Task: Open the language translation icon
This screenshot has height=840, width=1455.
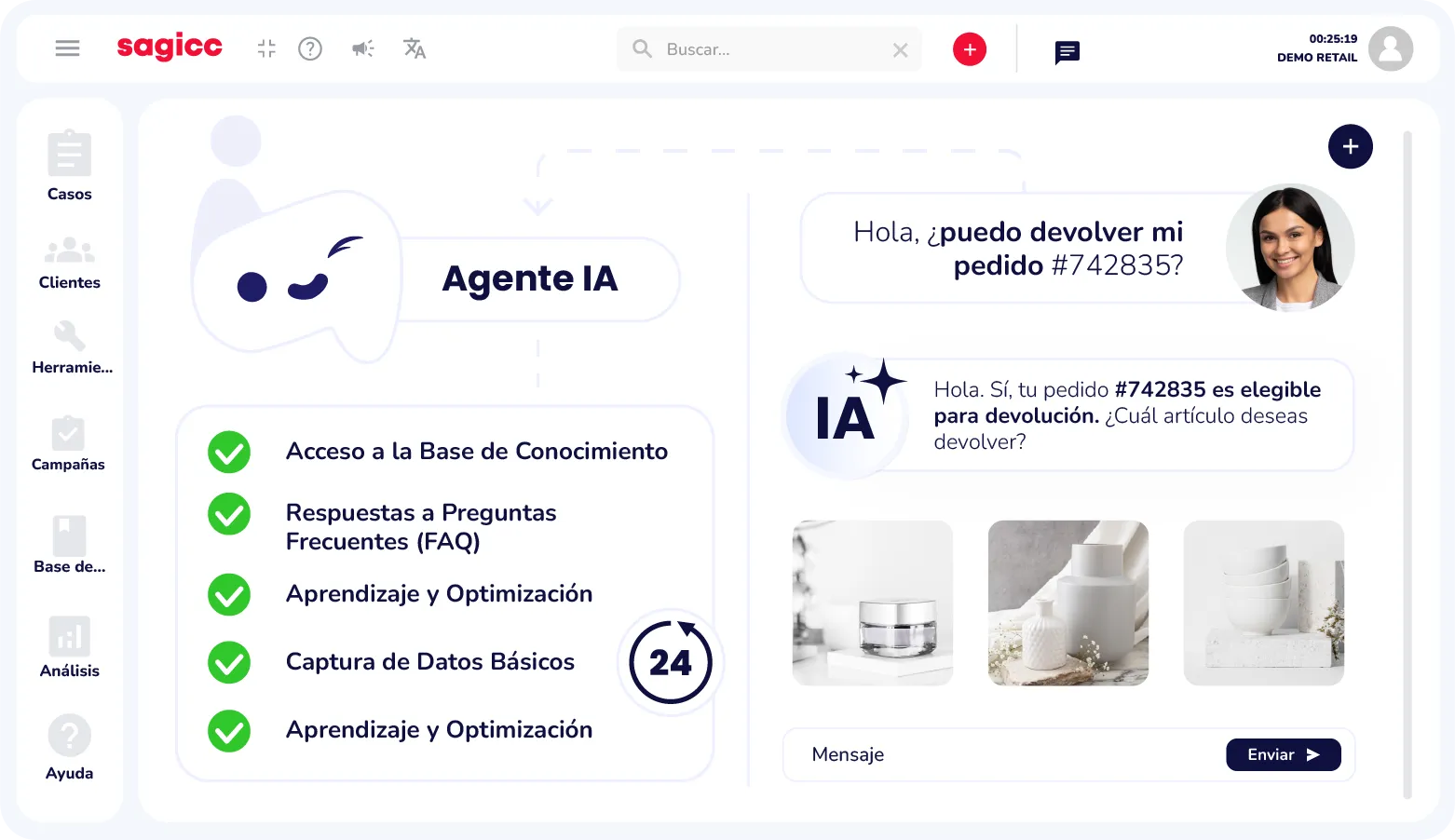Action: point(415,48)
